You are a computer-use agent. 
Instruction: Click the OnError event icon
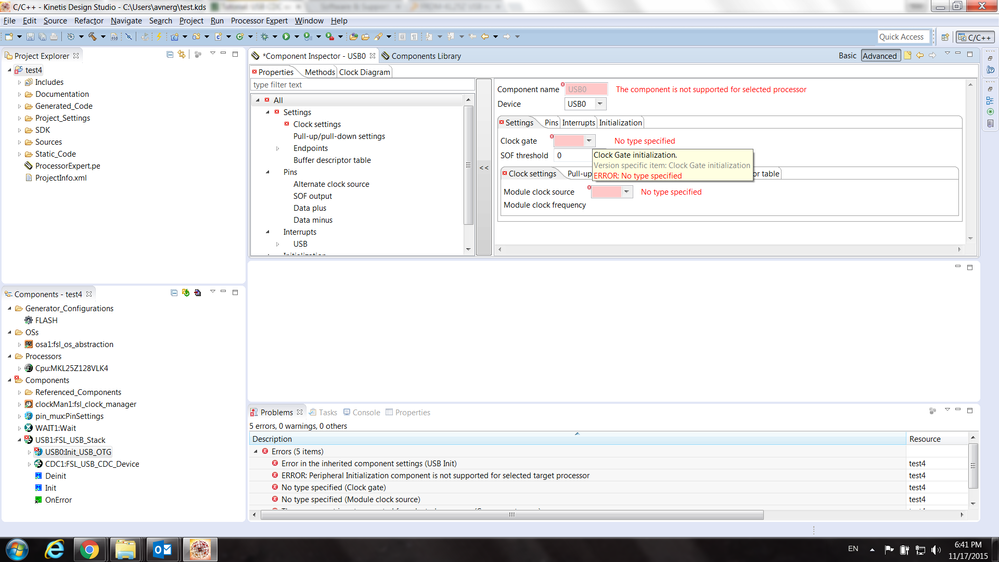[38, 500]
